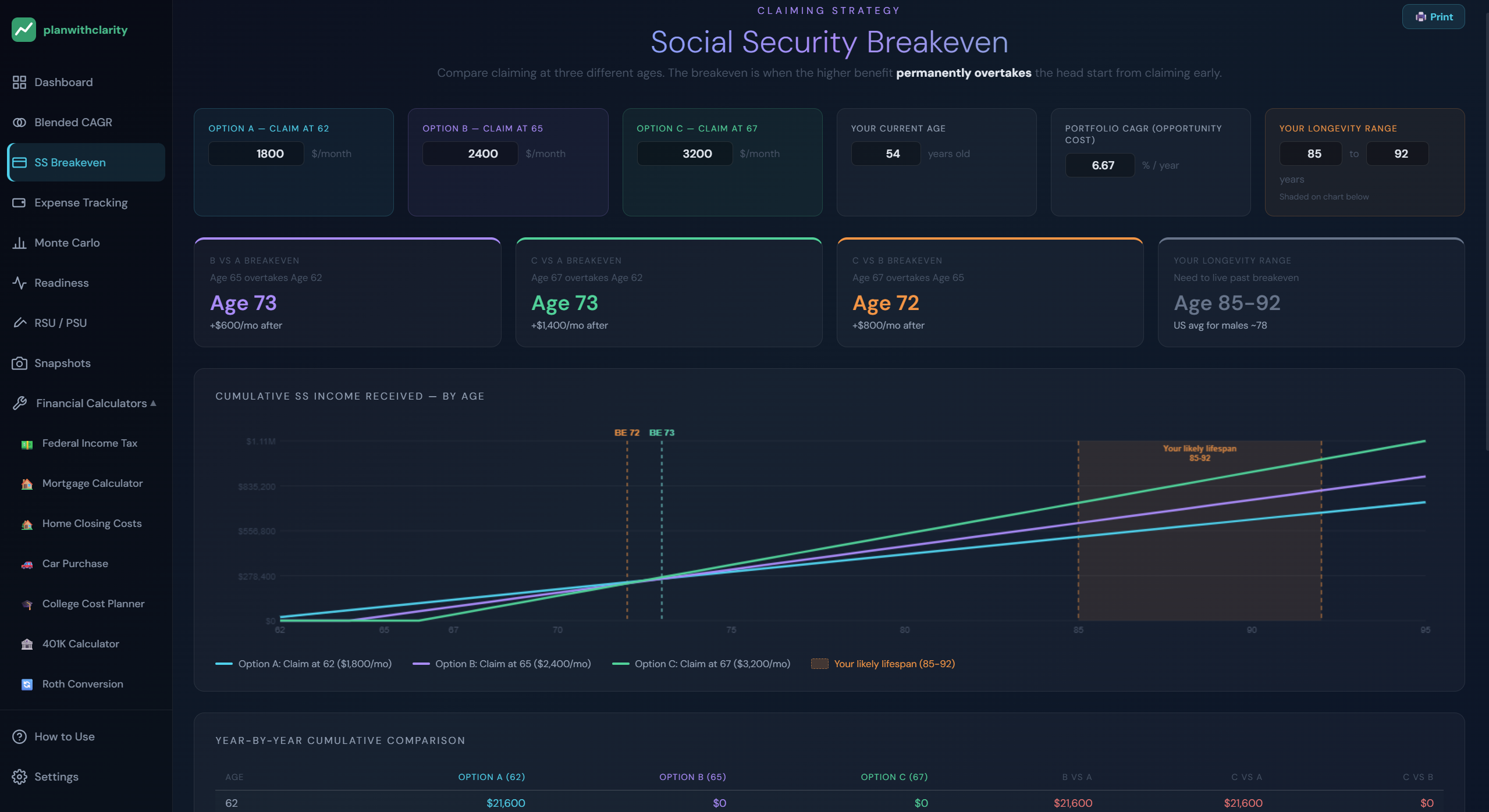Image resolution: width=1489 pixels, height=812 pixels.
Task: Click the Roth Conversion refresh icon
Action: pyautogui.click(x=27, y=685)
